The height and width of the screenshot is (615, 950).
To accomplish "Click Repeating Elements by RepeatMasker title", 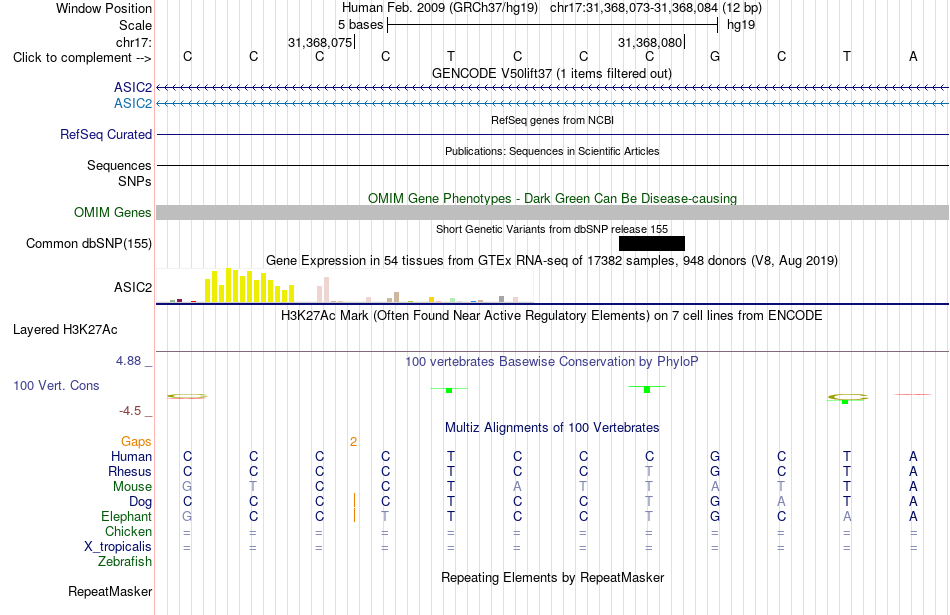I will coord(553,577).
